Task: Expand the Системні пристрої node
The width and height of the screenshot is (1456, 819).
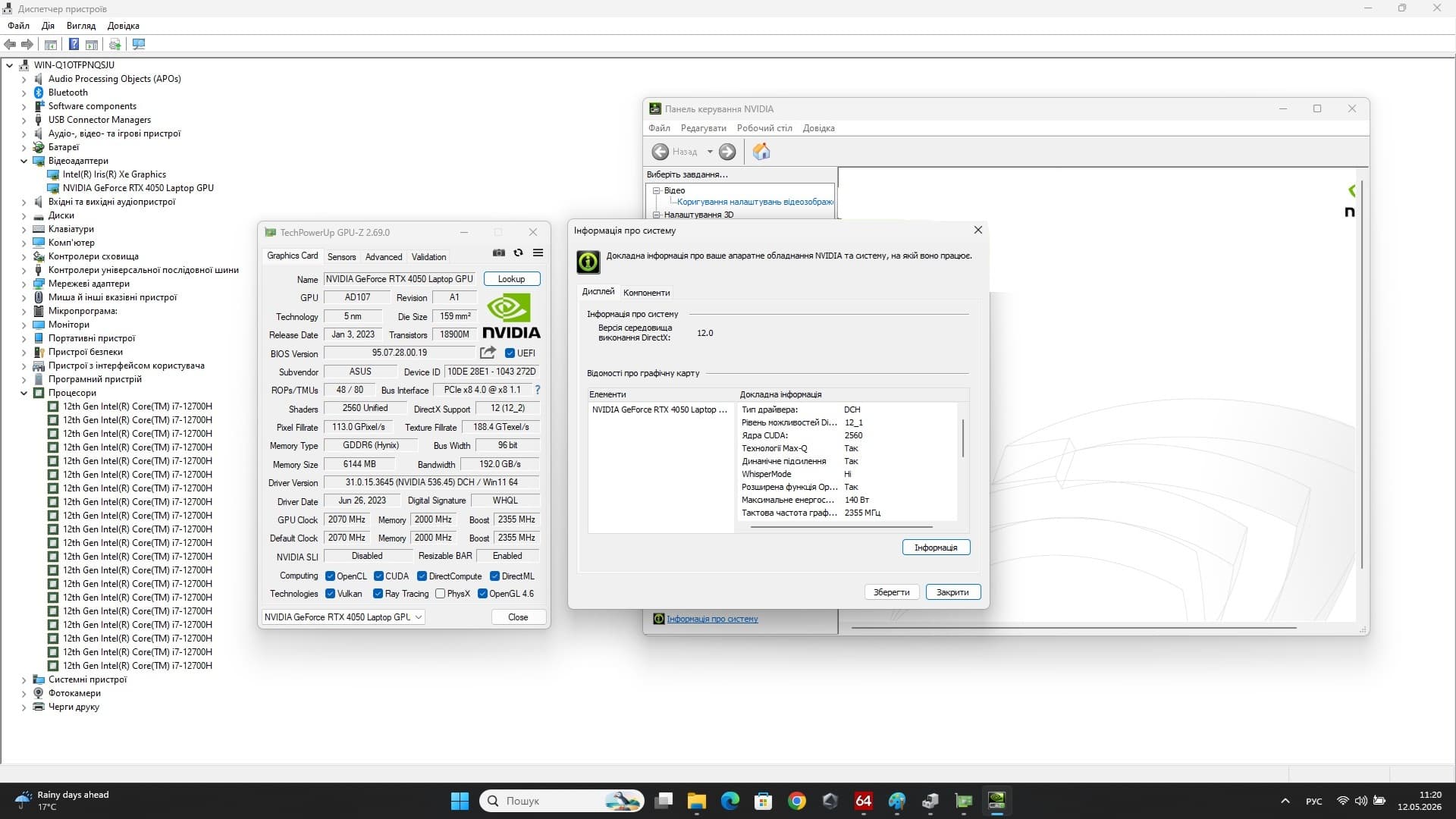Action: pos(24,679)
